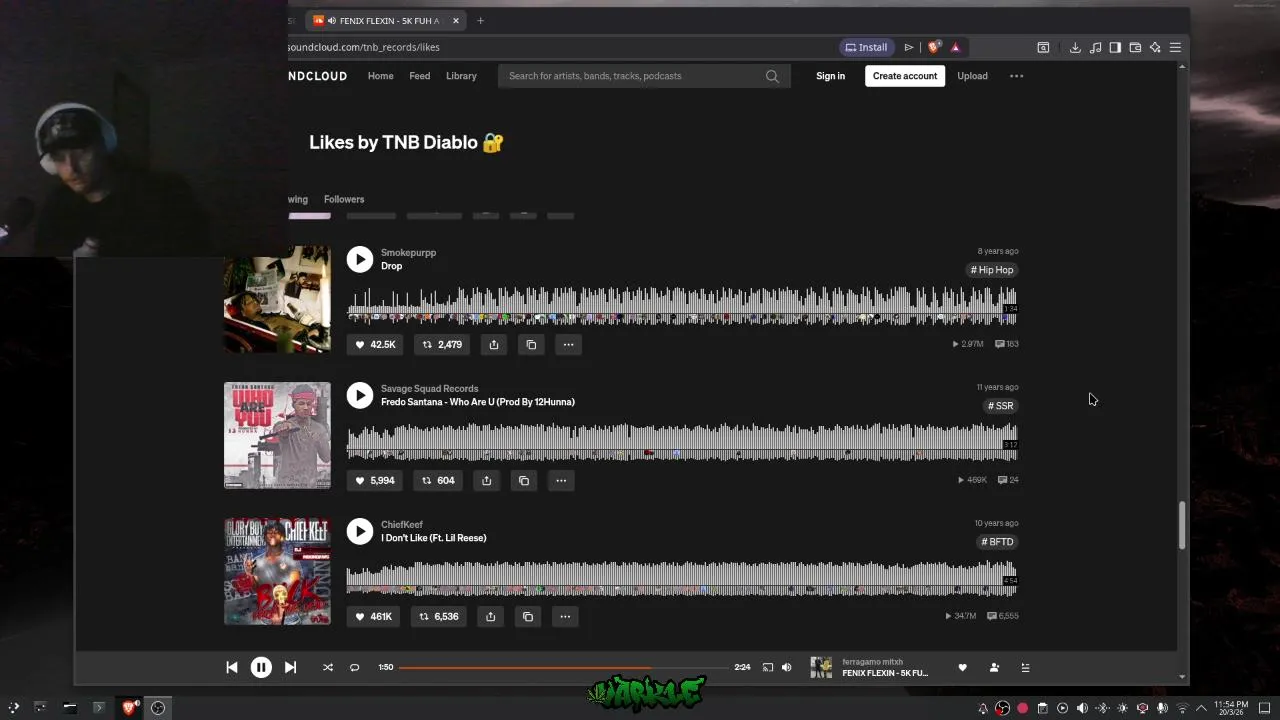Image resolution: width=1280 pixels, height=720 pixels.
Task: Seek within the orange player progress bar
Action: click(564, 667)
